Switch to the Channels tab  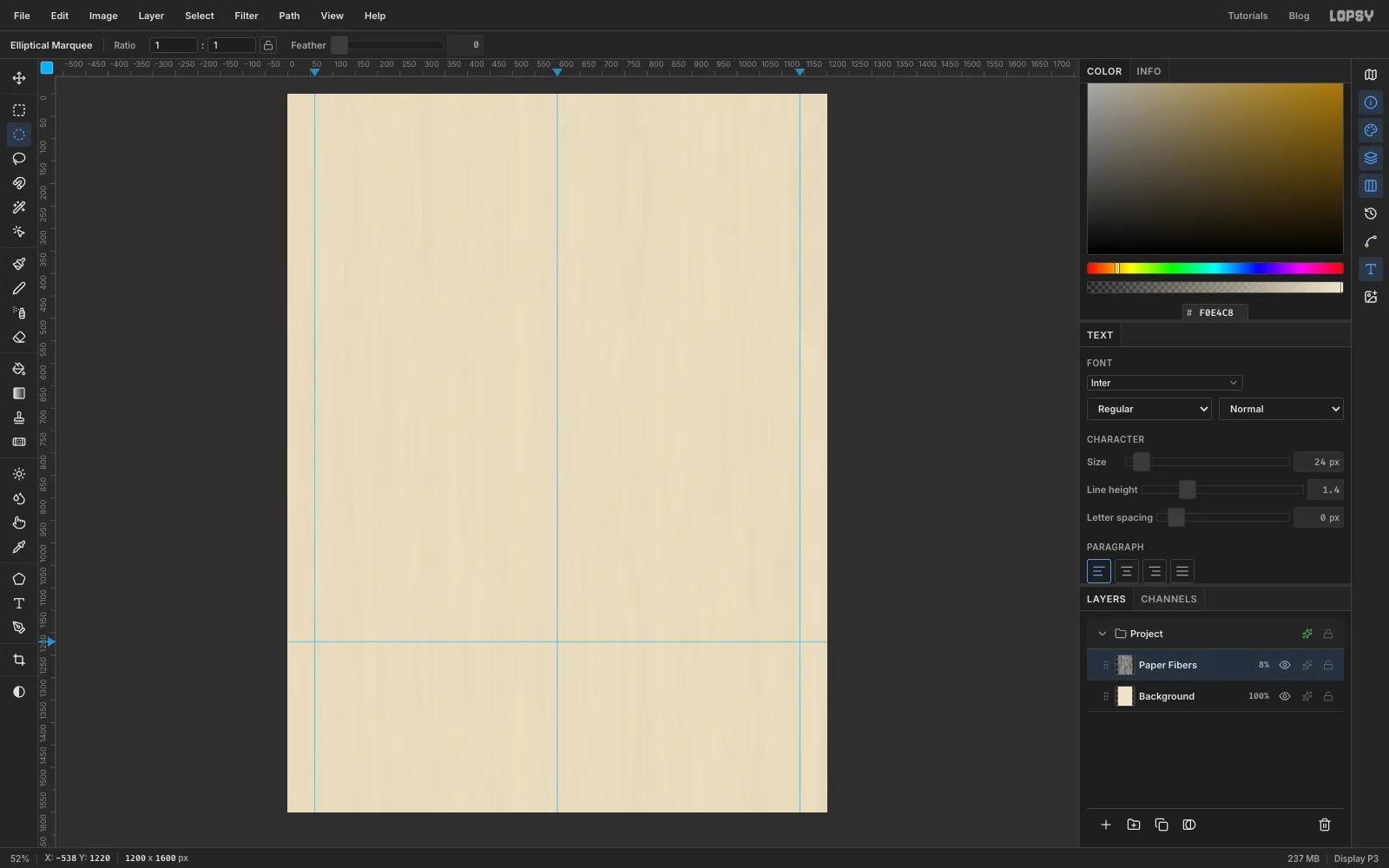pos(1168,599)
